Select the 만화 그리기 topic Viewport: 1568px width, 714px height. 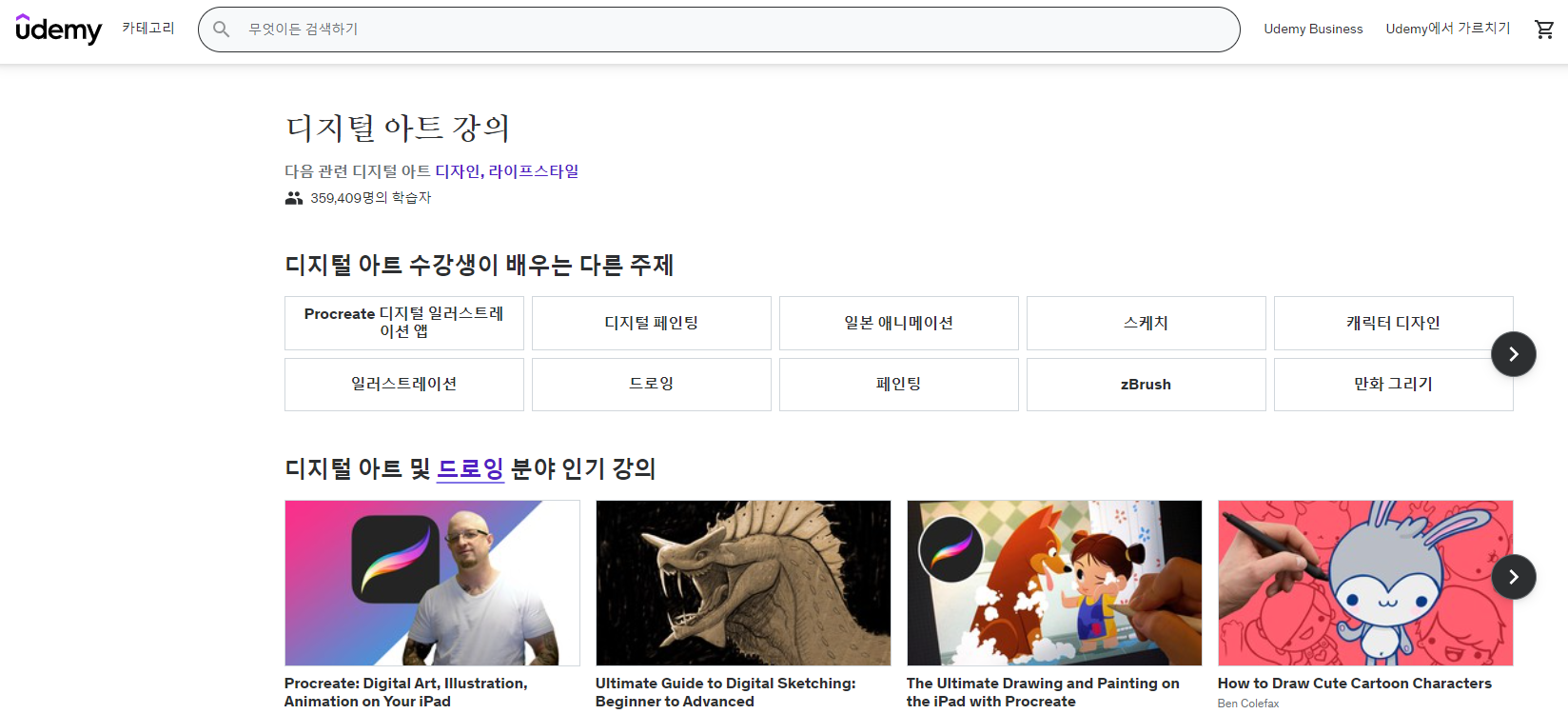(x=1394, y=385)
